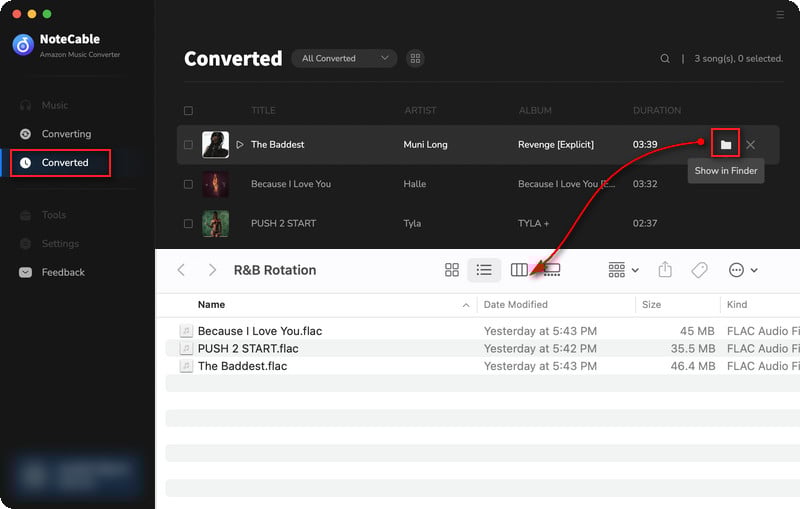Click the yellow minimize window button

[32, 14]
